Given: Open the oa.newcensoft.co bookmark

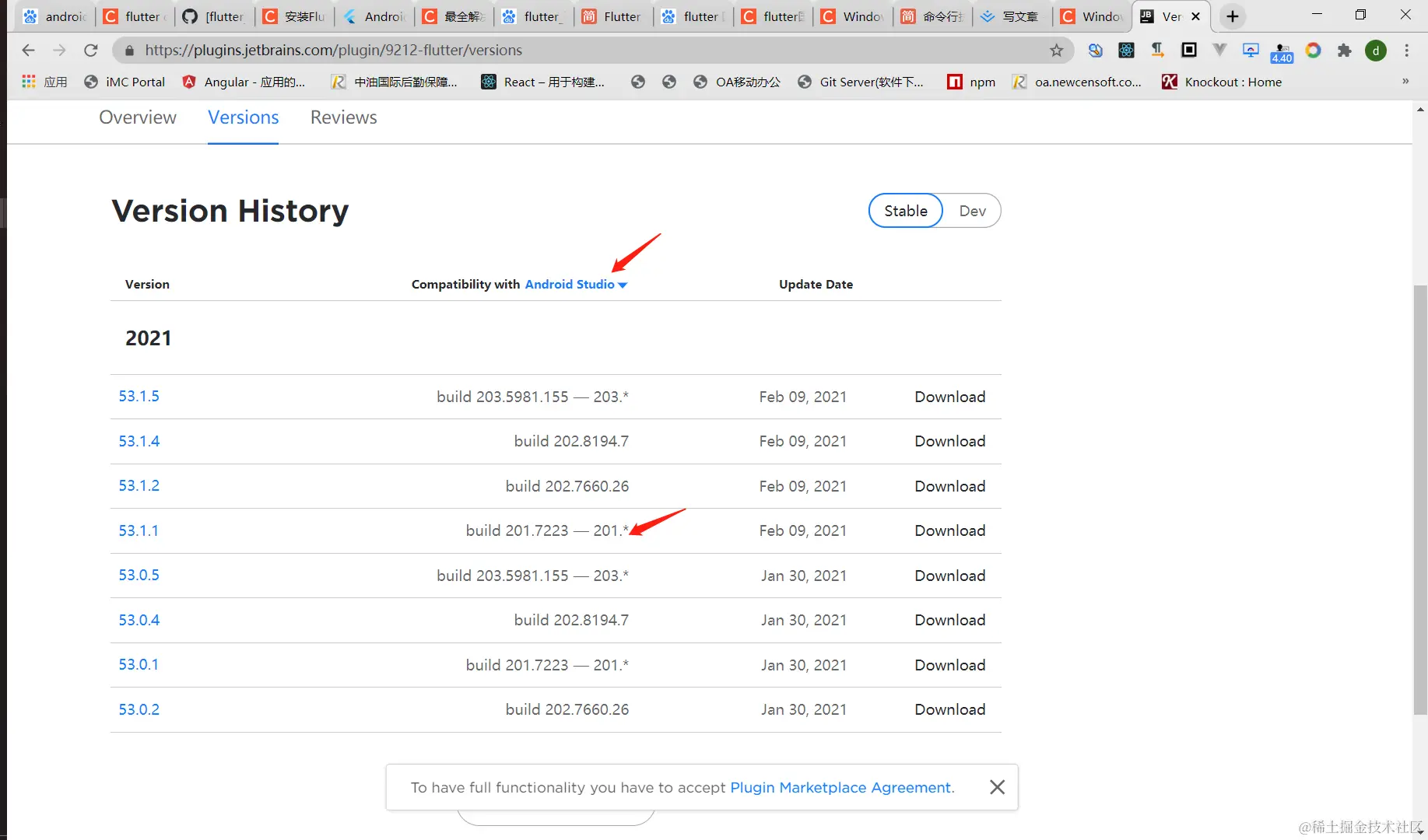Looking at the screenshot, I should [1076, 82].
